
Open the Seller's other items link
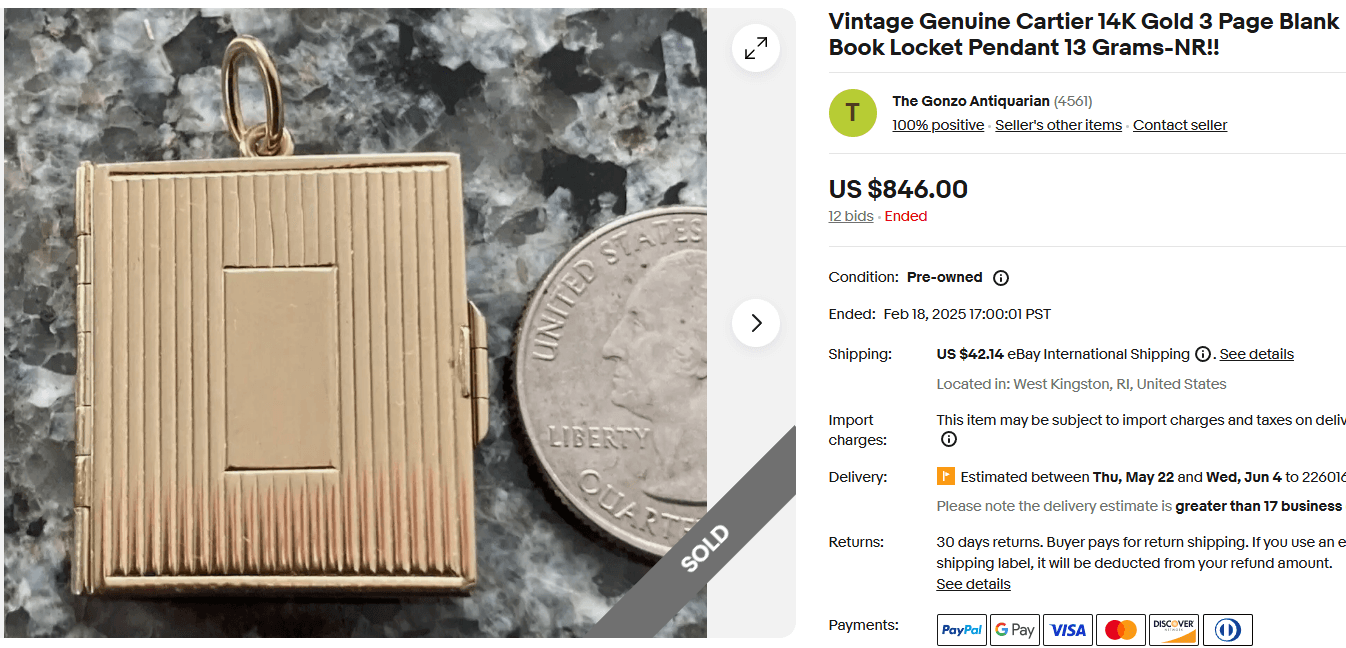pos(1058,124)
